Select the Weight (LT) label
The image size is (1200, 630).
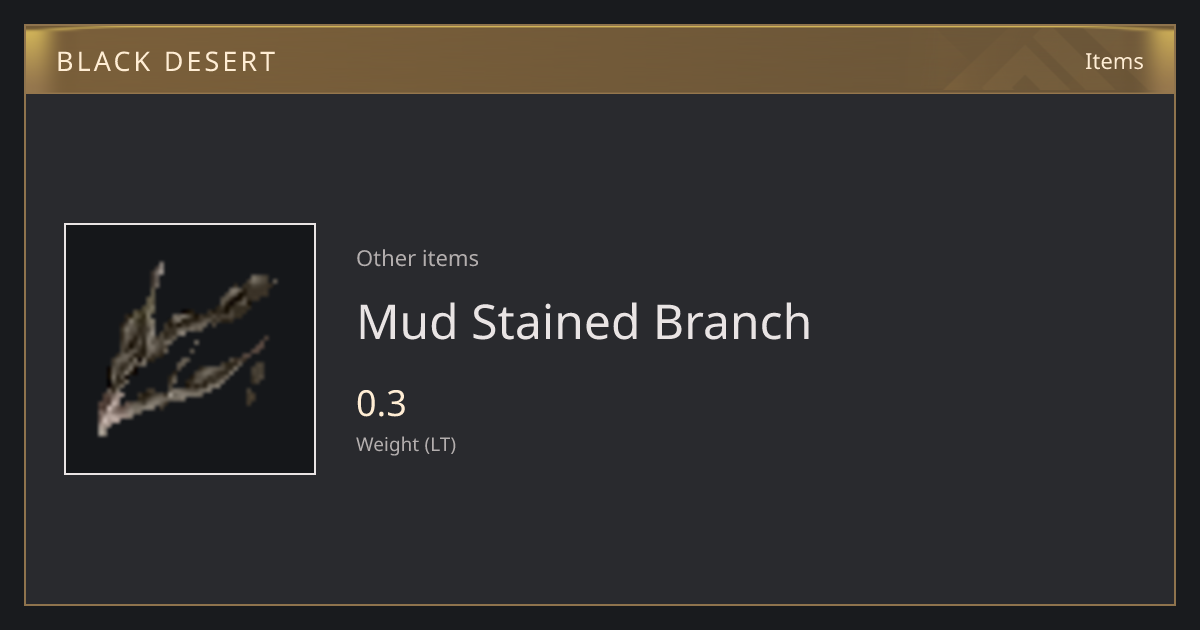406,445
